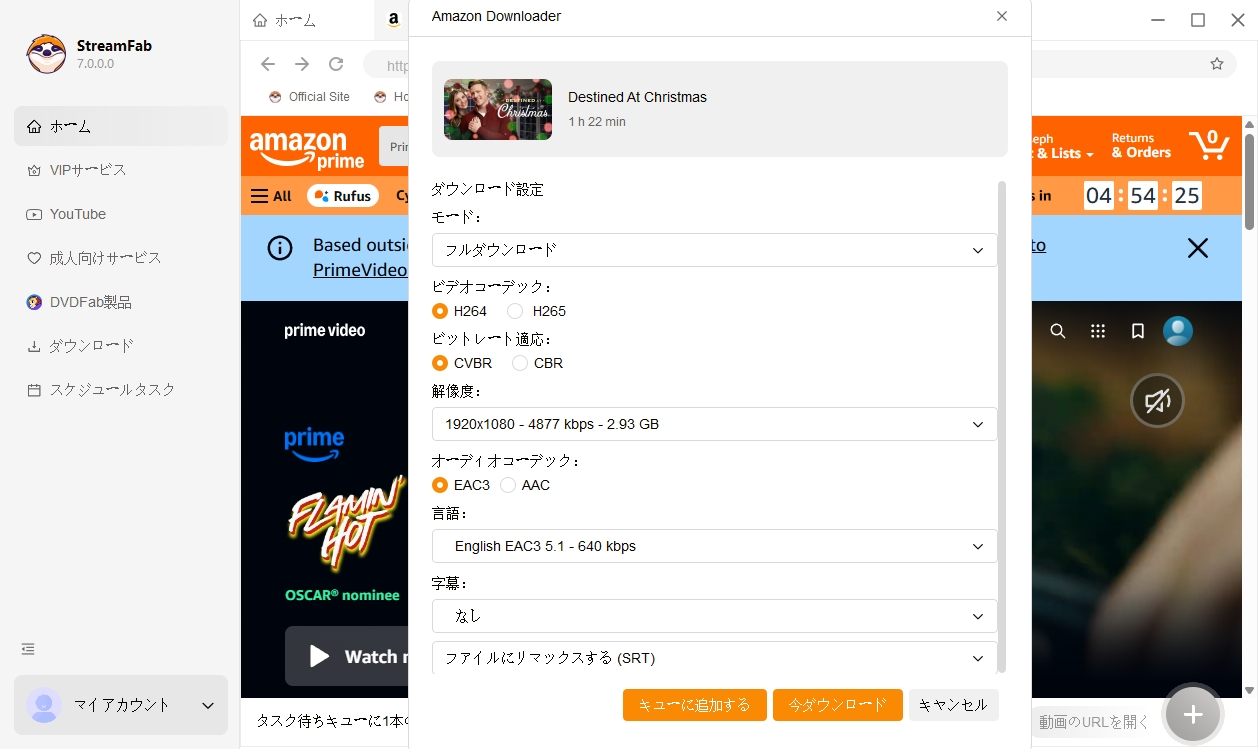Unmute the Prime Video player audio
The height and width of the screenshot is (749, 1258).
tap(1157, 400)
